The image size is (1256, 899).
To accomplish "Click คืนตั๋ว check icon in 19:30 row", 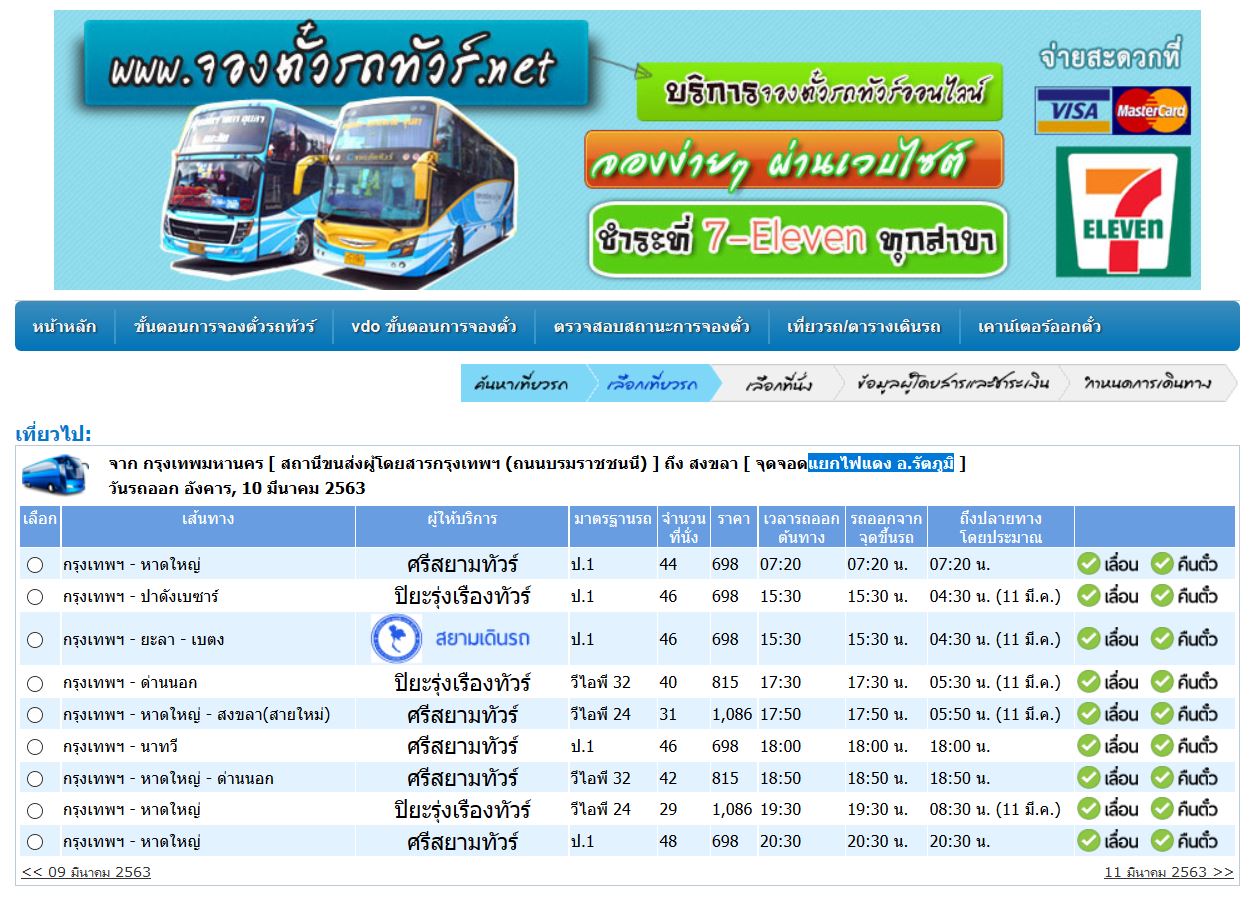I will [1162, 809].
